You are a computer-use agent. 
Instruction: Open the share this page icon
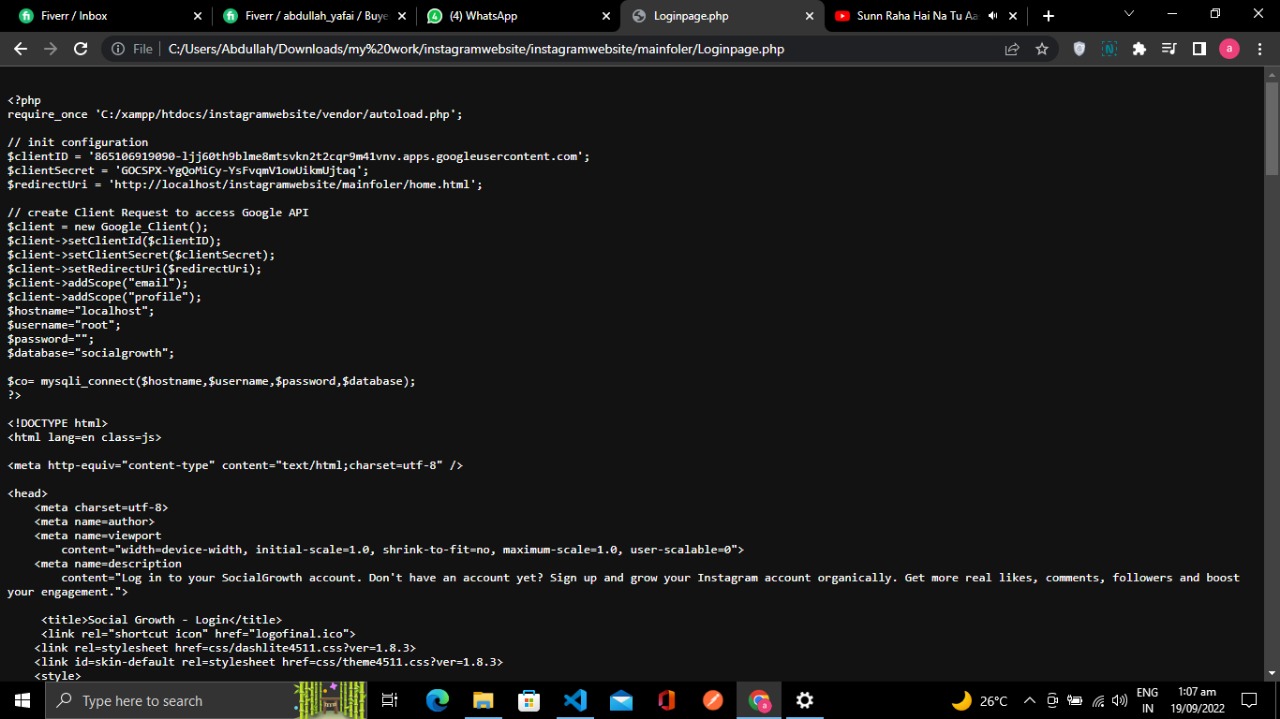[x=1012, y=49]
